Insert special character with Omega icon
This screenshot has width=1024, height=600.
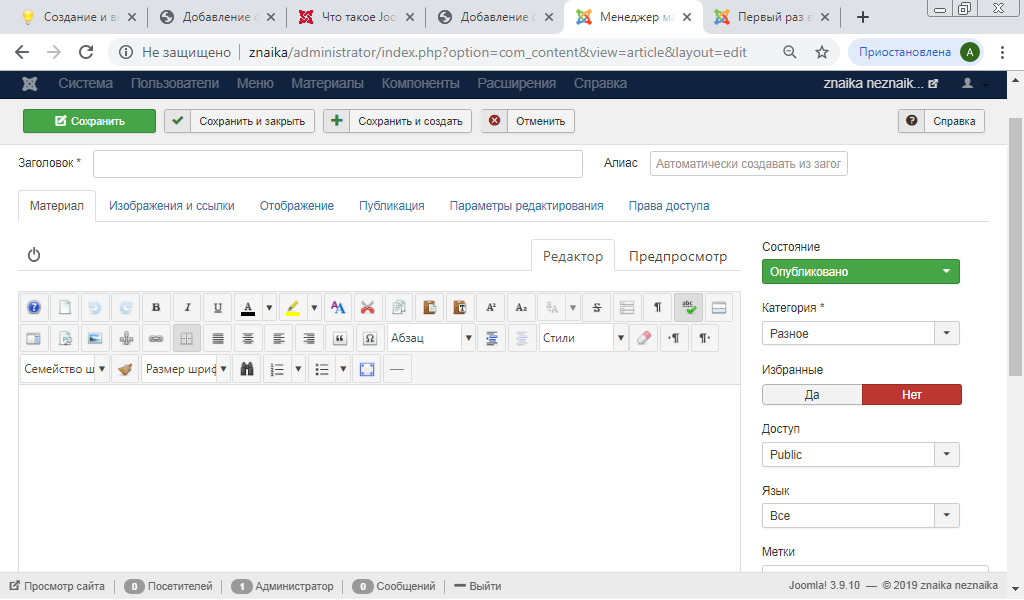(370, 338)
